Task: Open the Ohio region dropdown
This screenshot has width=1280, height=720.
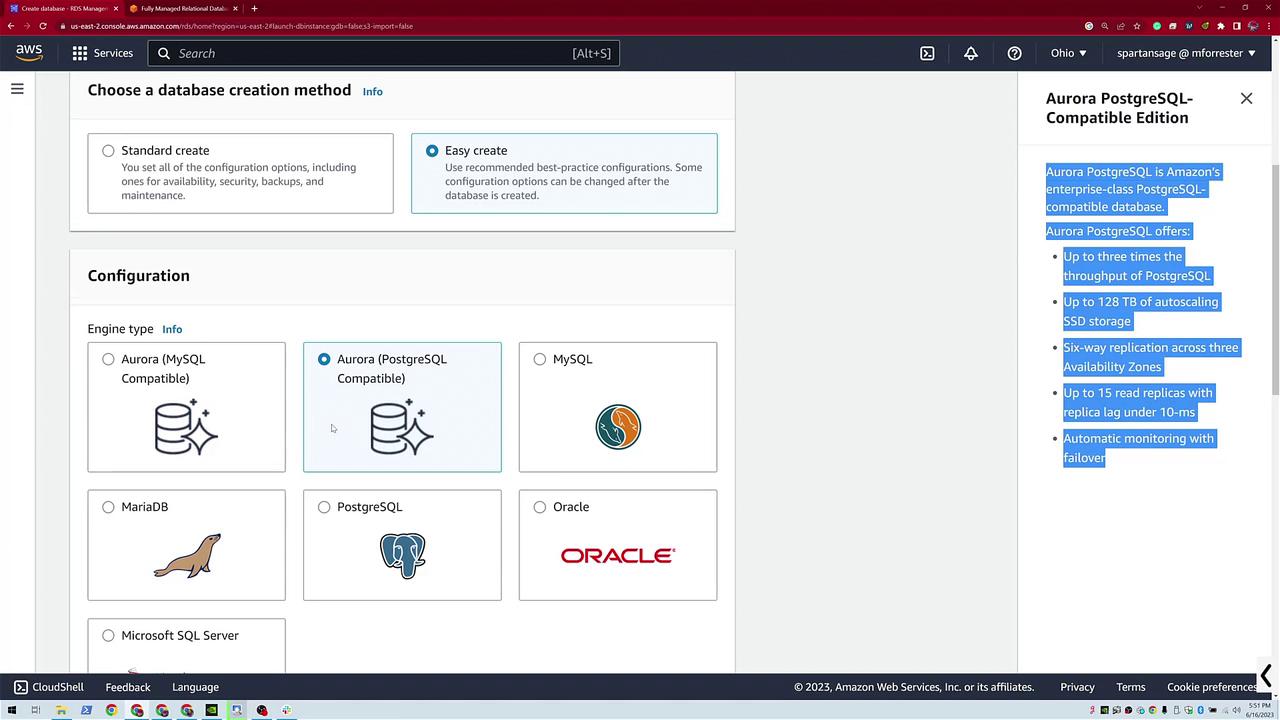Action: click(x=1068, y=53)
